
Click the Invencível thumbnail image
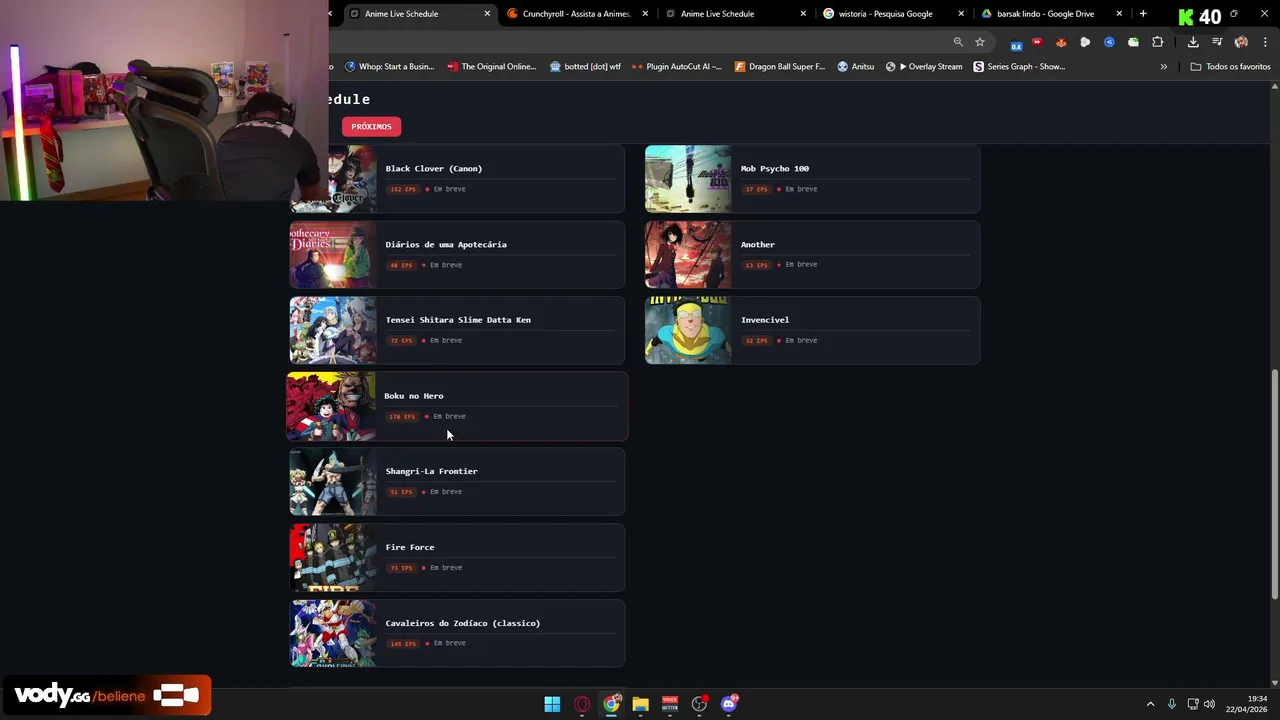688,330
